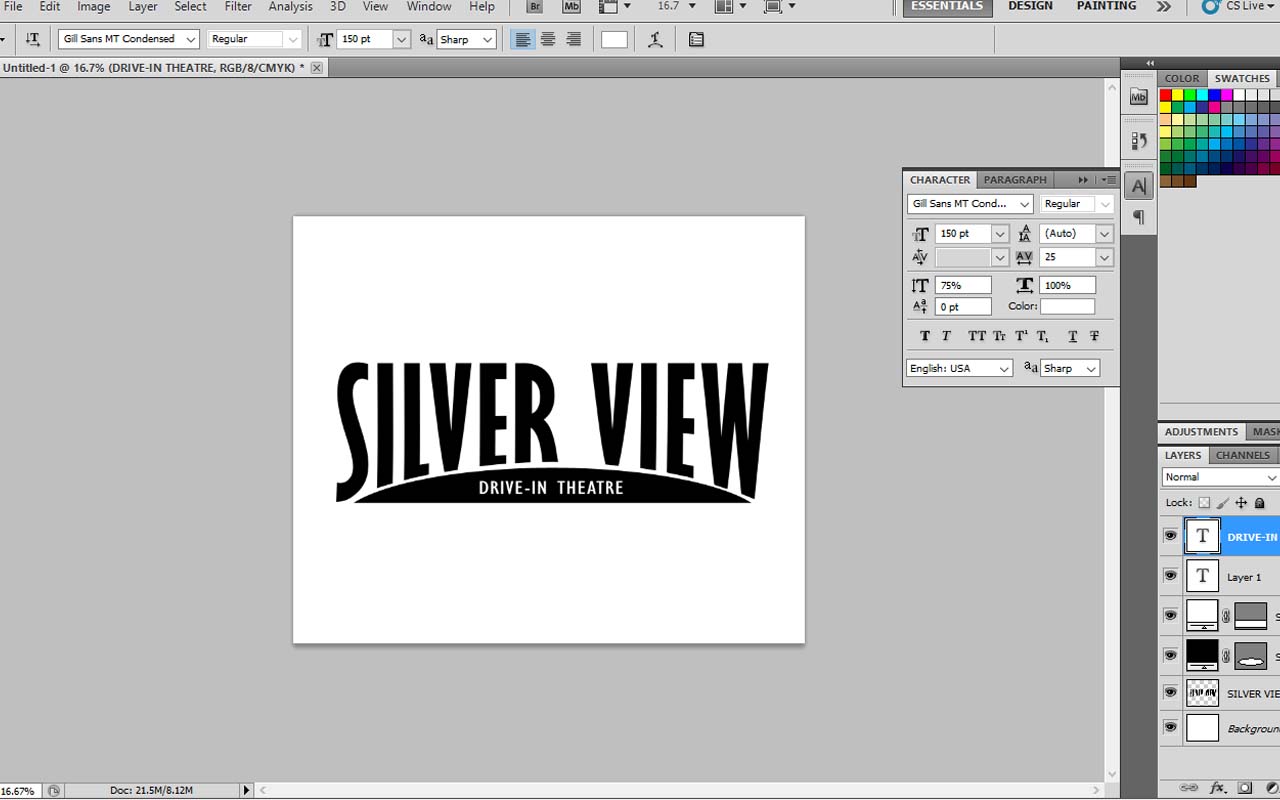Link layers icon at Layers panel bottom

click(x=1189, y=788)
